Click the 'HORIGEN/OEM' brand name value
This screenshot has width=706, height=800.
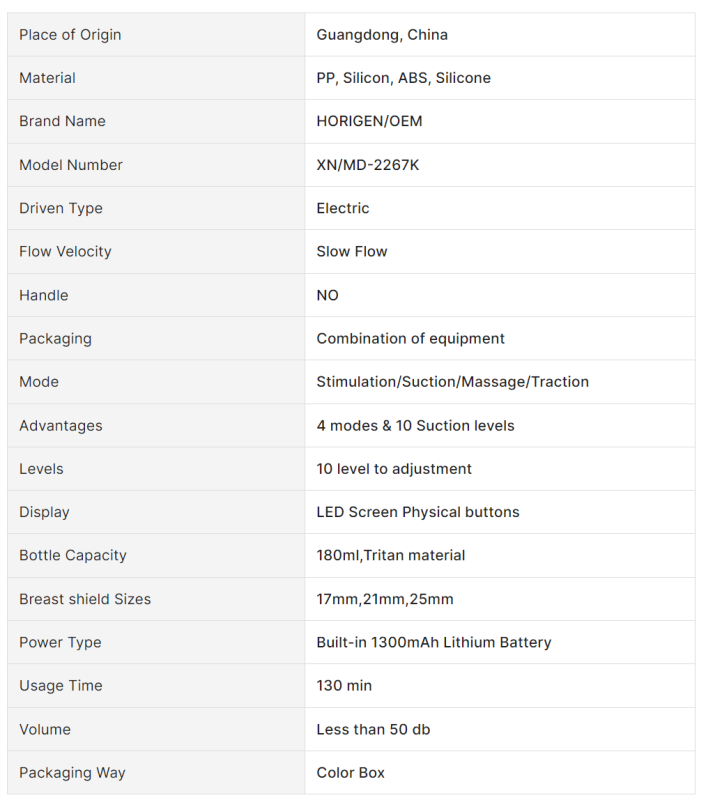[369, 121]
